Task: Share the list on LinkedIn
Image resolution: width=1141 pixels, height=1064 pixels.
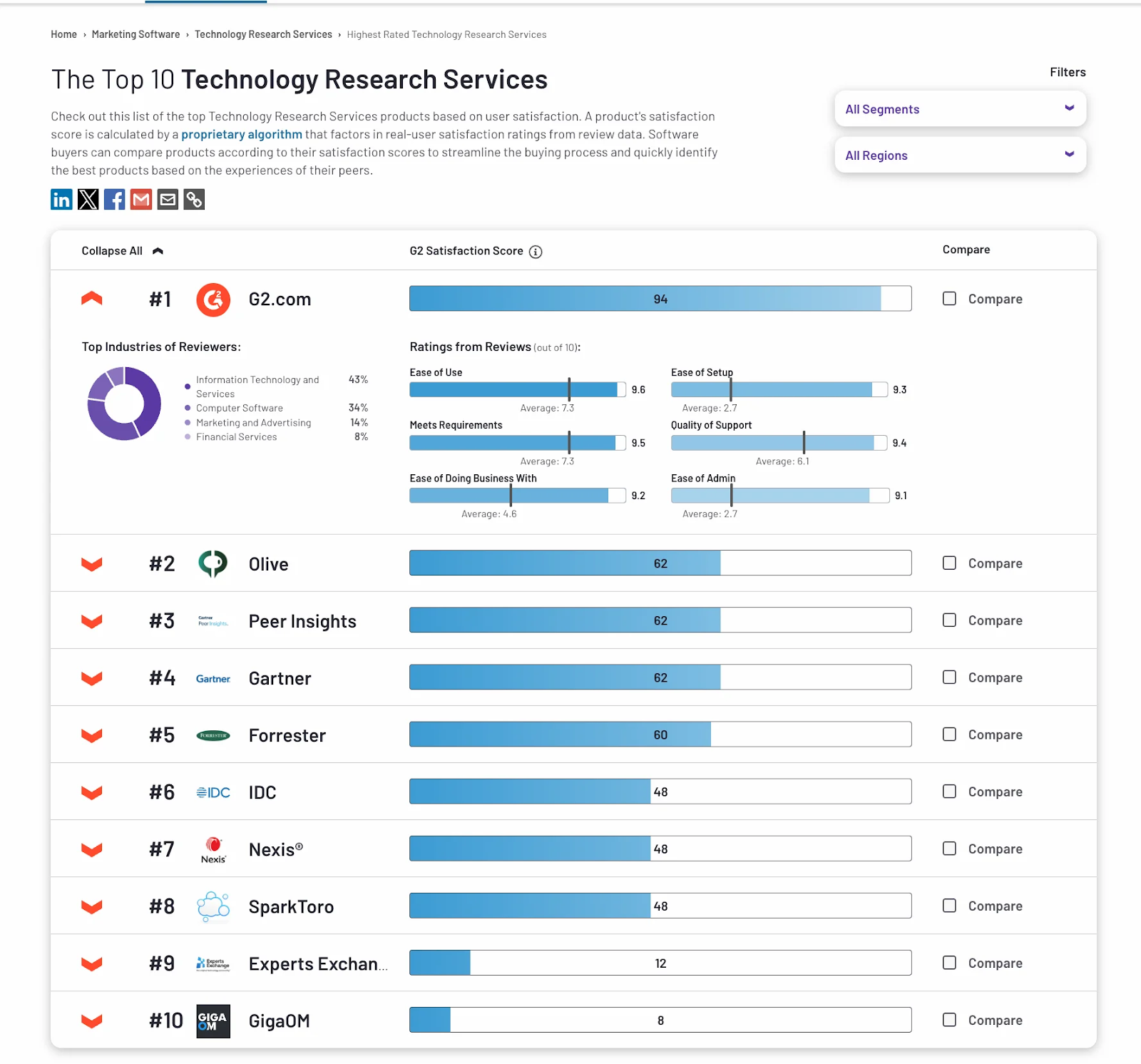Action: coord(61,200)
